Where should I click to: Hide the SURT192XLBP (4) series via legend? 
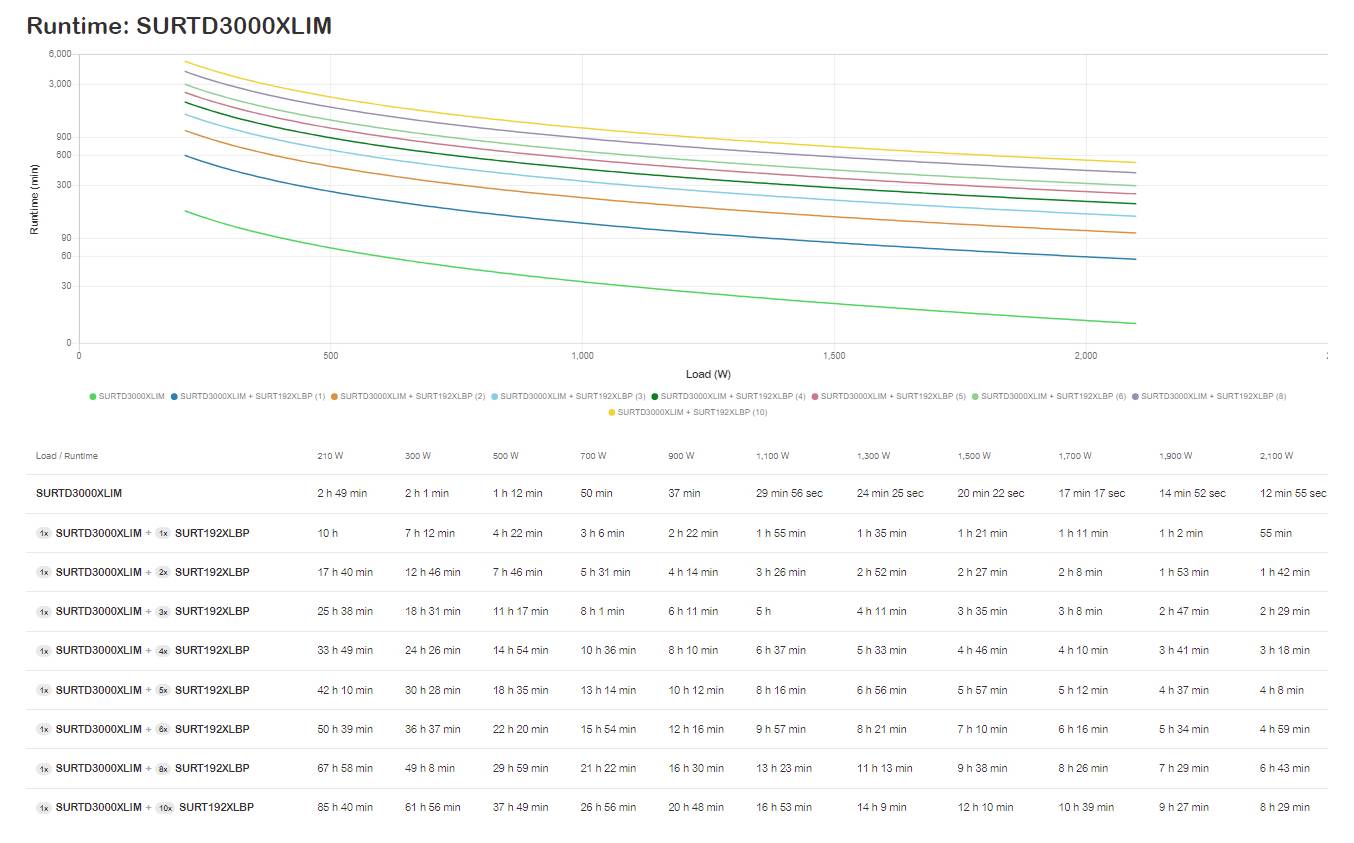coord(728,397)
